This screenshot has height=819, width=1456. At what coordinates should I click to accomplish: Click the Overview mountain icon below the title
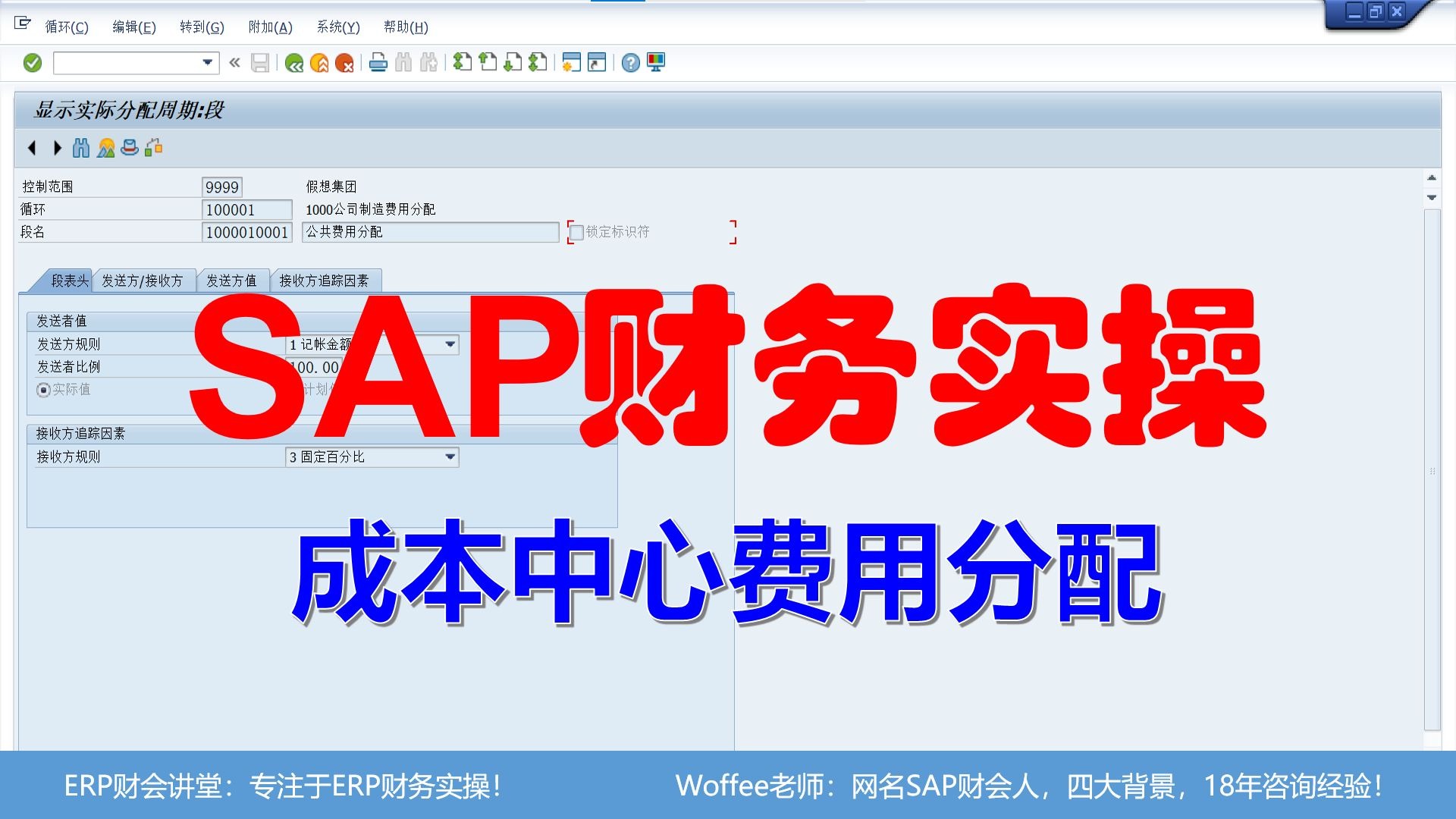tap(105, 148)
